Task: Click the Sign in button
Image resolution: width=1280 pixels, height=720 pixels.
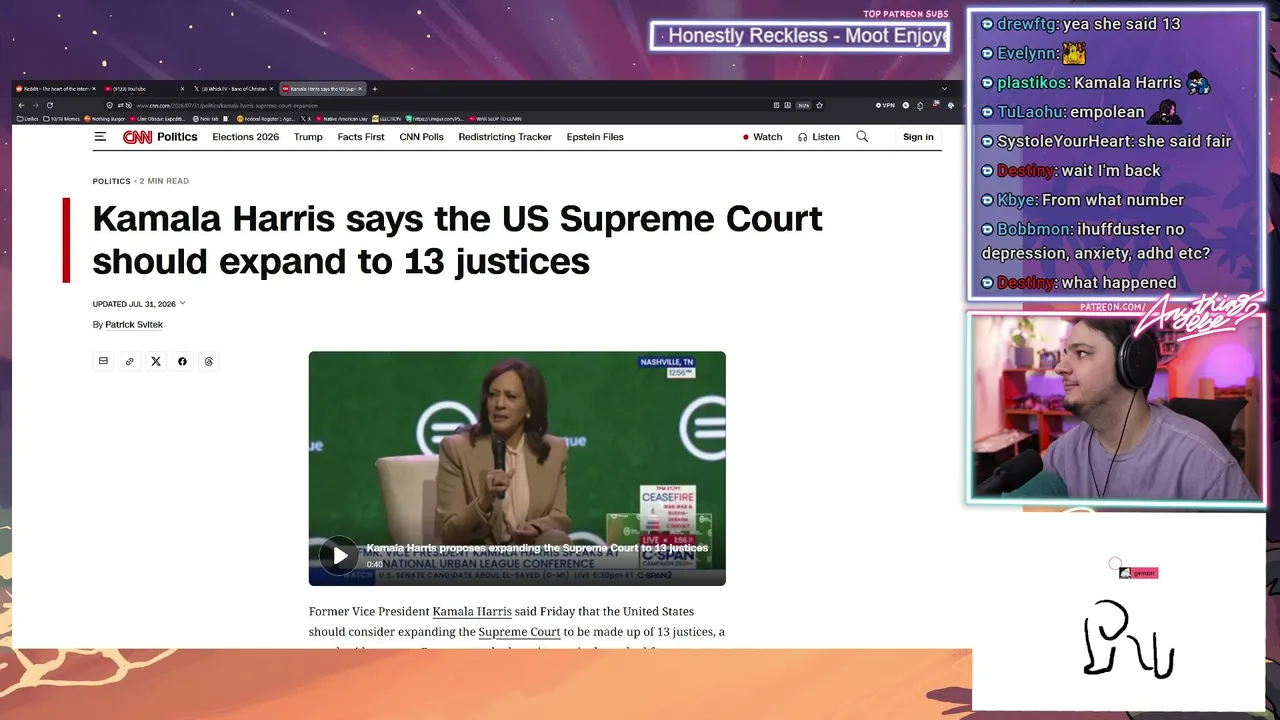Action: tap(918, 137)
